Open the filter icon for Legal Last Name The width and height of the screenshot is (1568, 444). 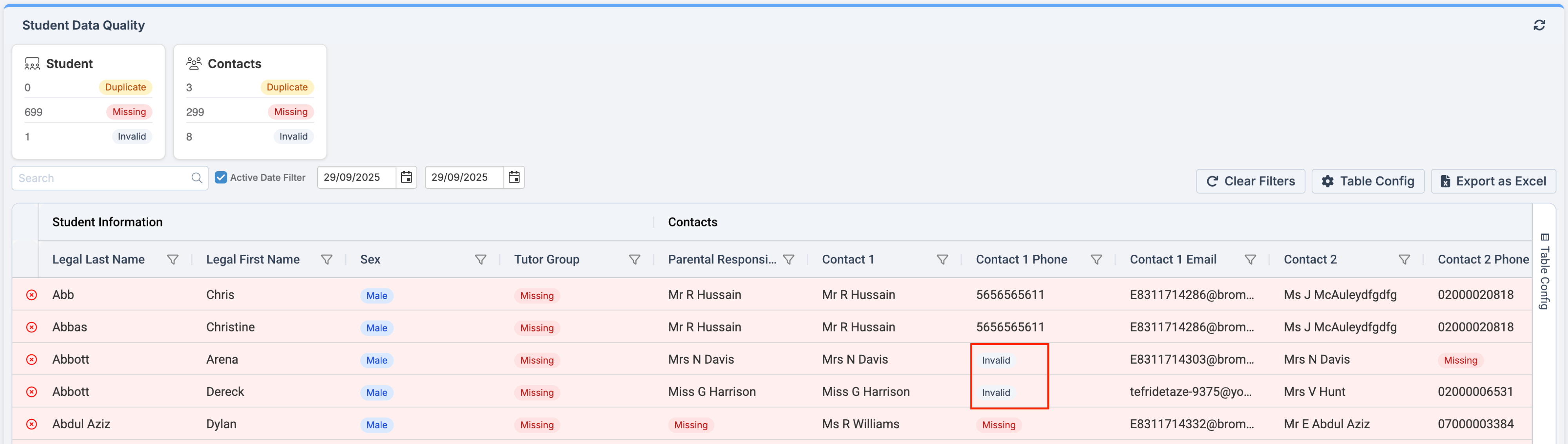[173, 260]
